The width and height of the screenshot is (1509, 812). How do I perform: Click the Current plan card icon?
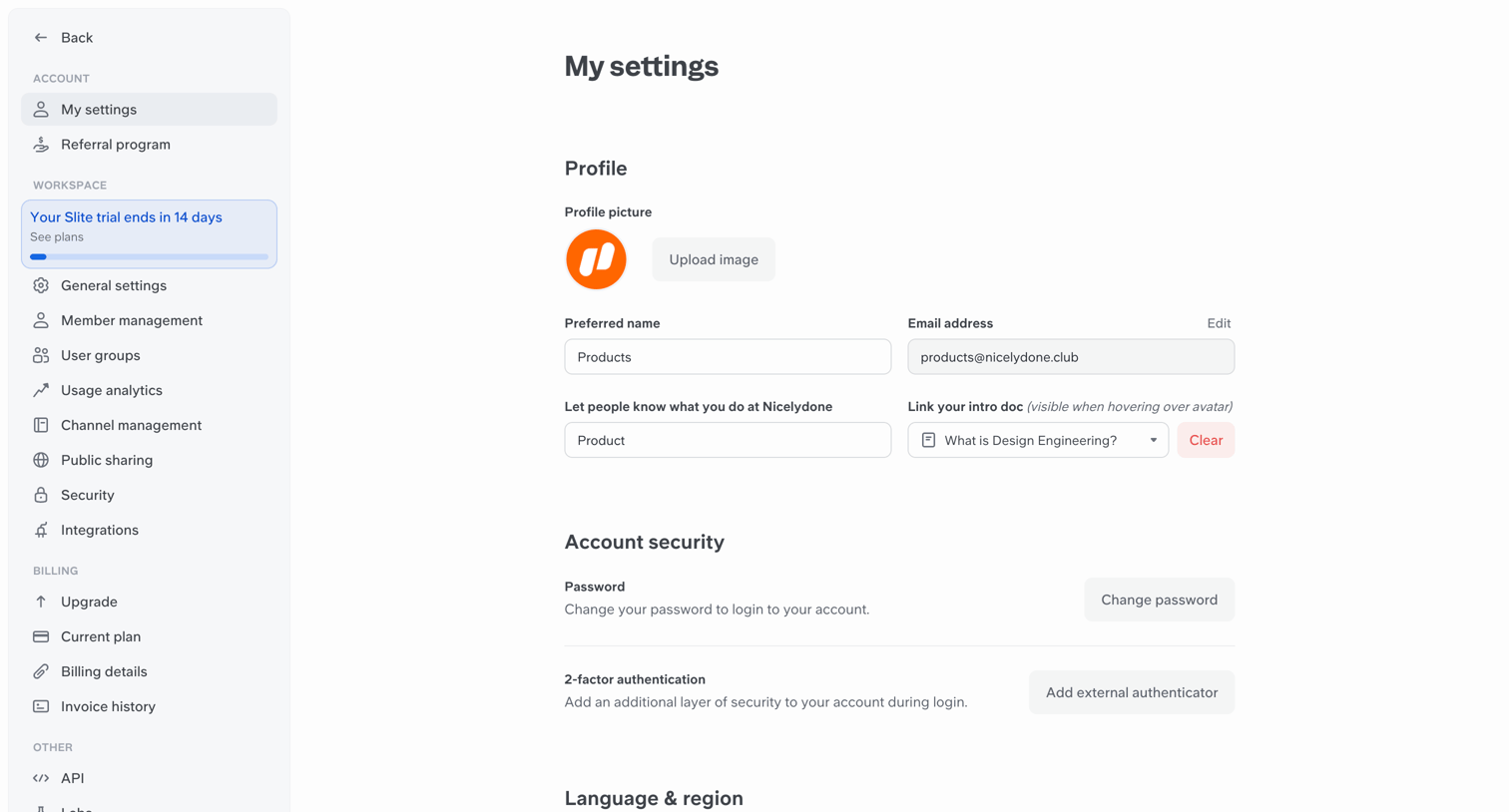pos(41,636)
